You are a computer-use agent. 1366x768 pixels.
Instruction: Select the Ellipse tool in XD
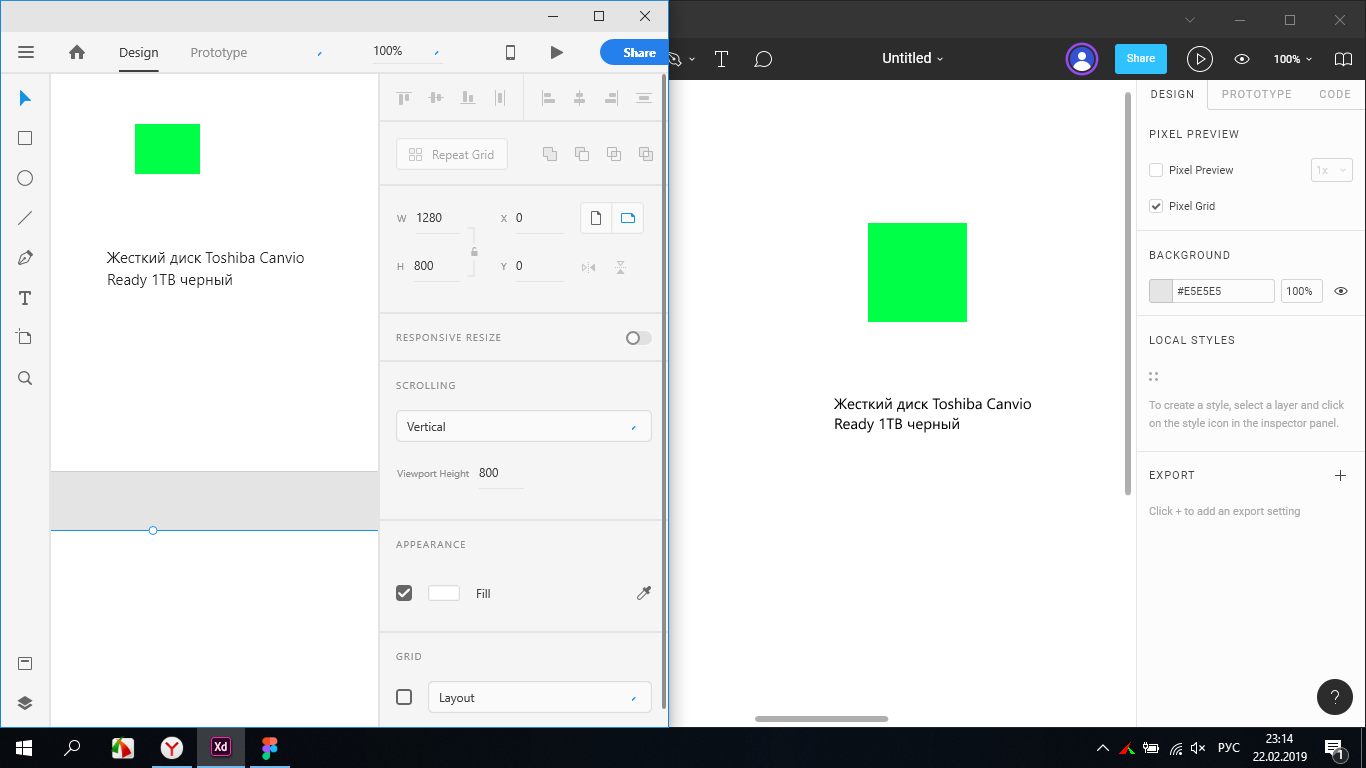(x=25, y=178)
